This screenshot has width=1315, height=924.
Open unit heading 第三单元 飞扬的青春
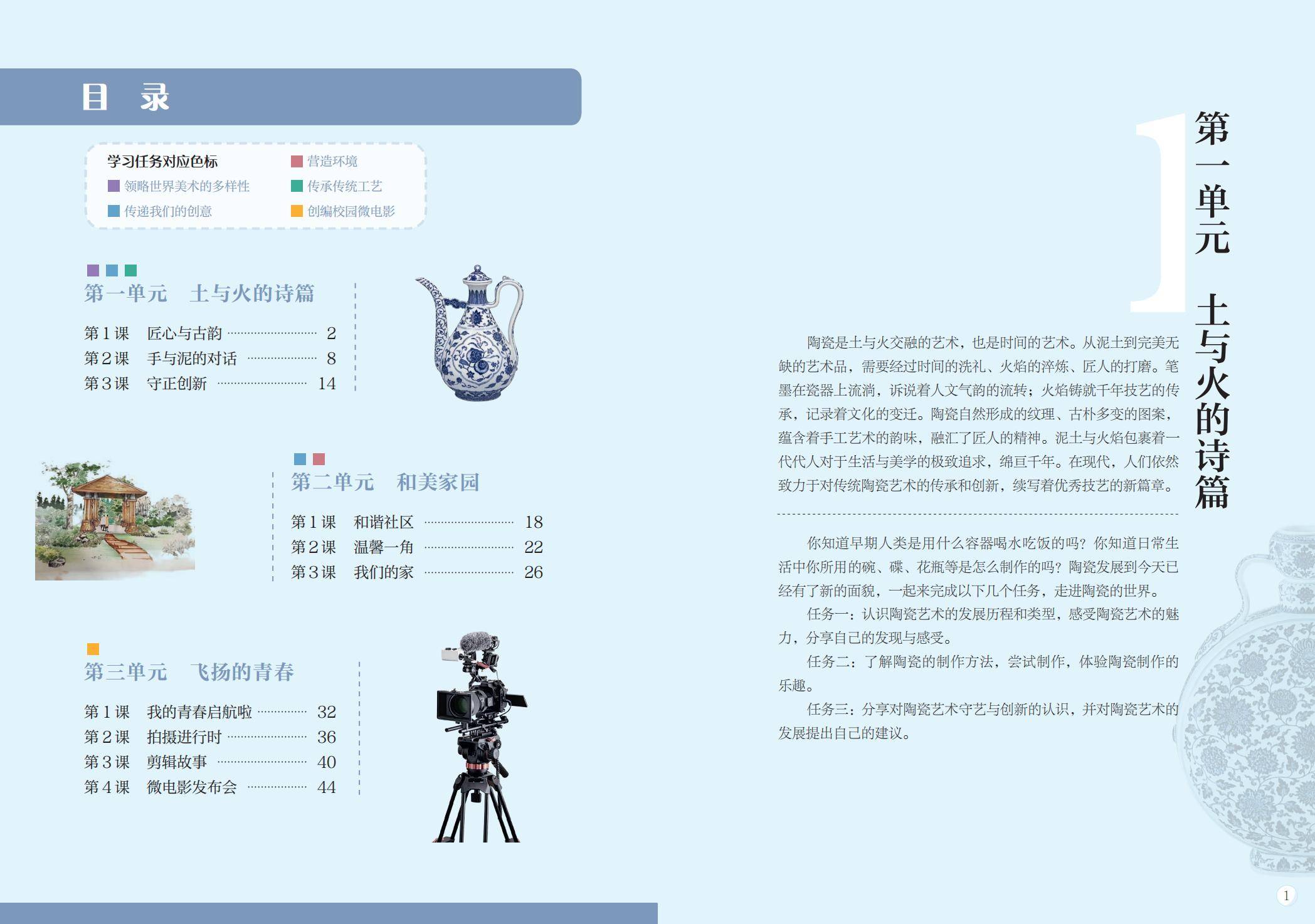189,672
